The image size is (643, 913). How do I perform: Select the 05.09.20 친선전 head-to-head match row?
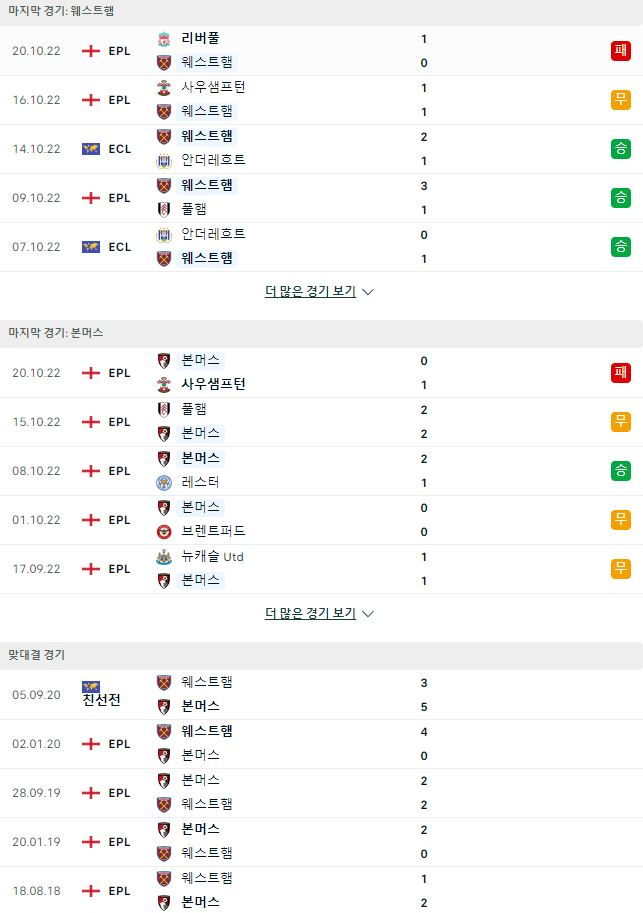point(322,695)
